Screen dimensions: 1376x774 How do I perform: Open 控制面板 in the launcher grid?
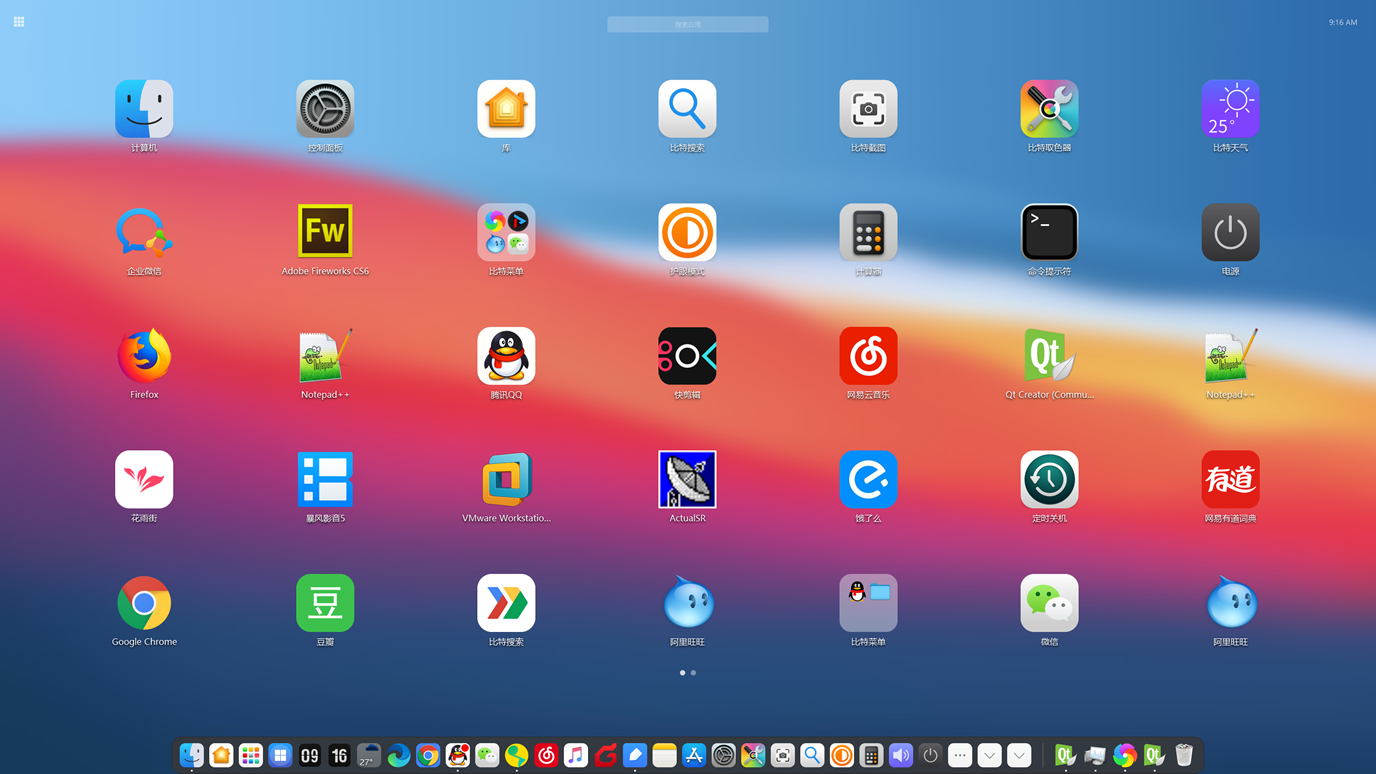click(325, 109)
